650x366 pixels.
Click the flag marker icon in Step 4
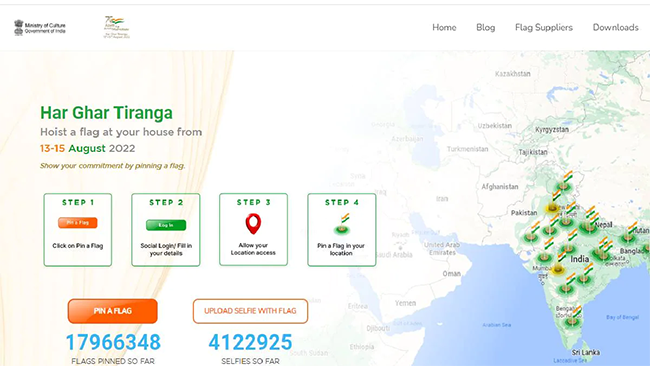coord(342,224)
